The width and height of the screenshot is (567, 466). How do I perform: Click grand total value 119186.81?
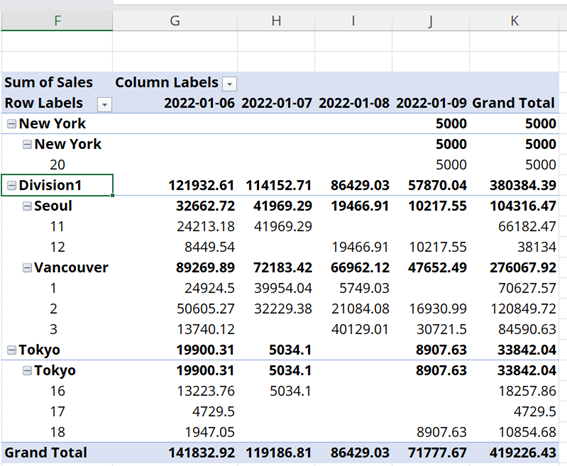point(279,453)
